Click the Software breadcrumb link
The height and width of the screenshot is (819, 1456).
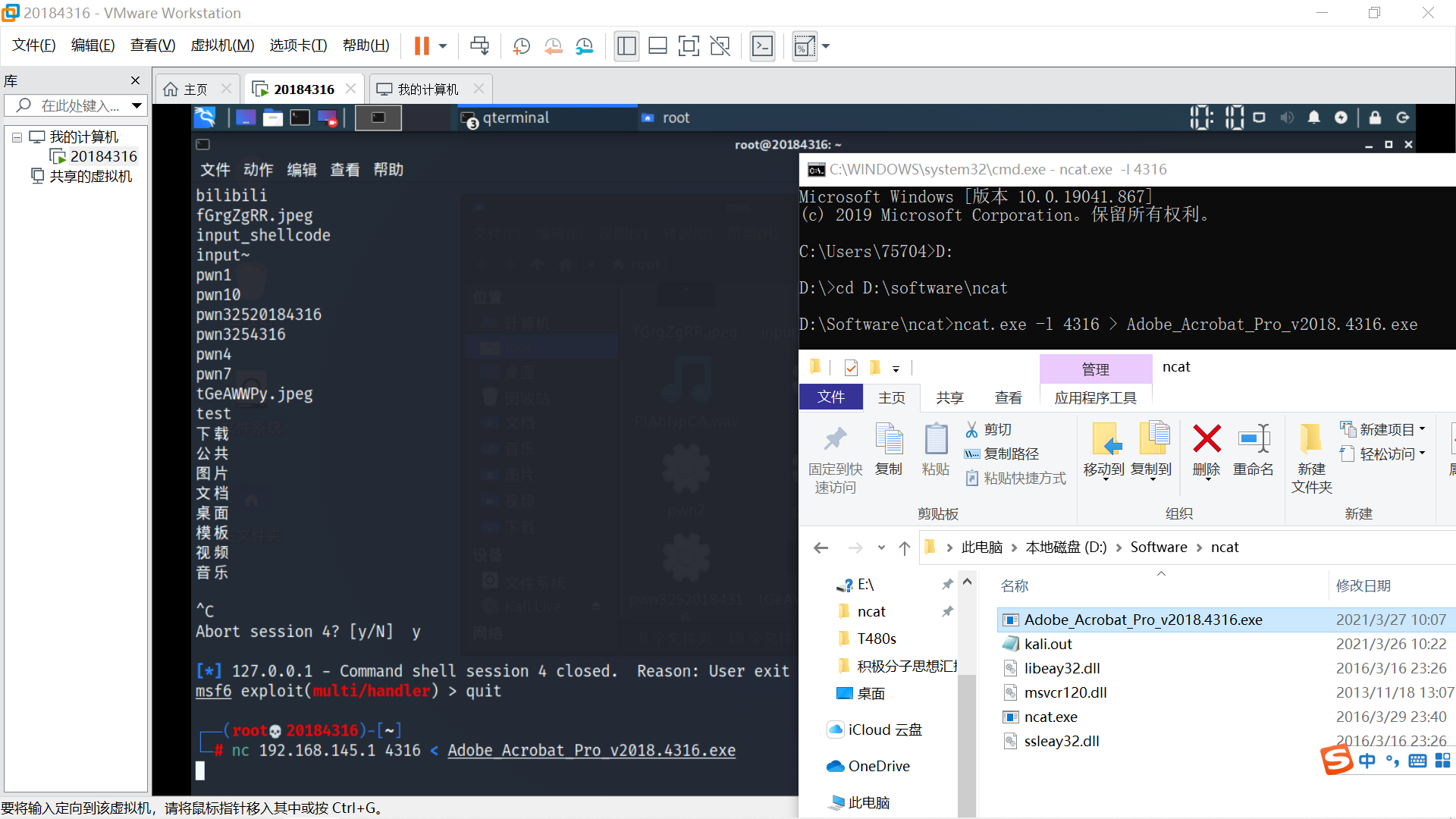click(x=1158, y=547)
